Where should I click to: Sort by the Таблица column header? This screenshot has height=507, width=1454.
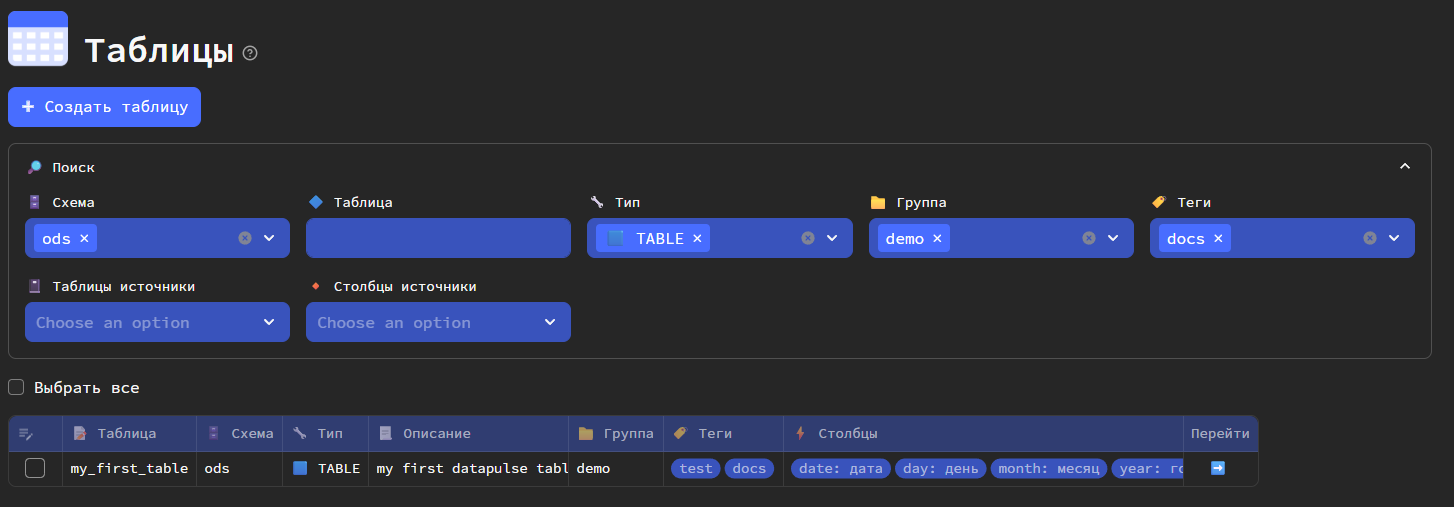point(129,433)
